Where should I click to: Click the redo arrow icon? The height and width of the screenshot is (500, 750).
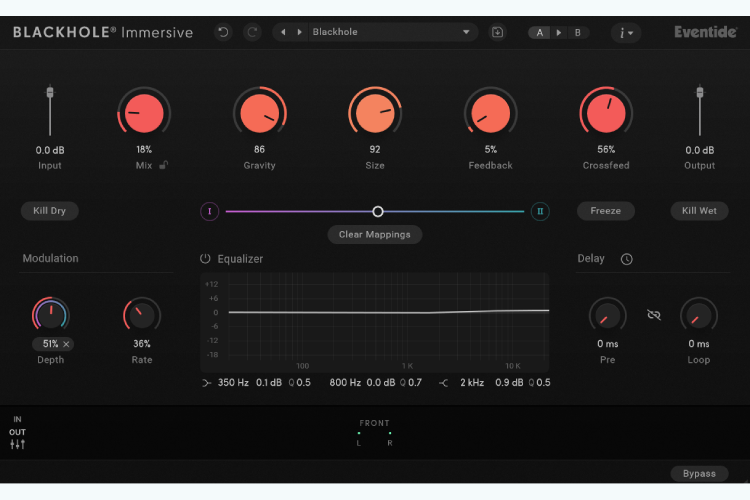(252, 32)
